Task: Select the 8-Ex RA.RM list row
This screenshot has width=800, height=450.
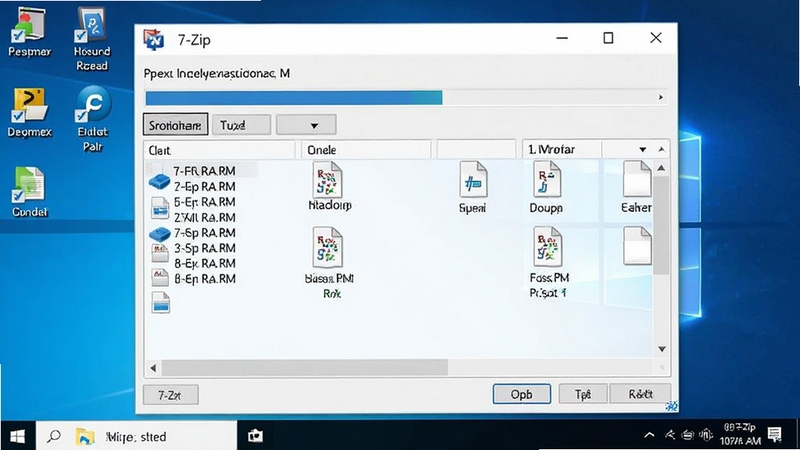Action: tap(204, 263)
